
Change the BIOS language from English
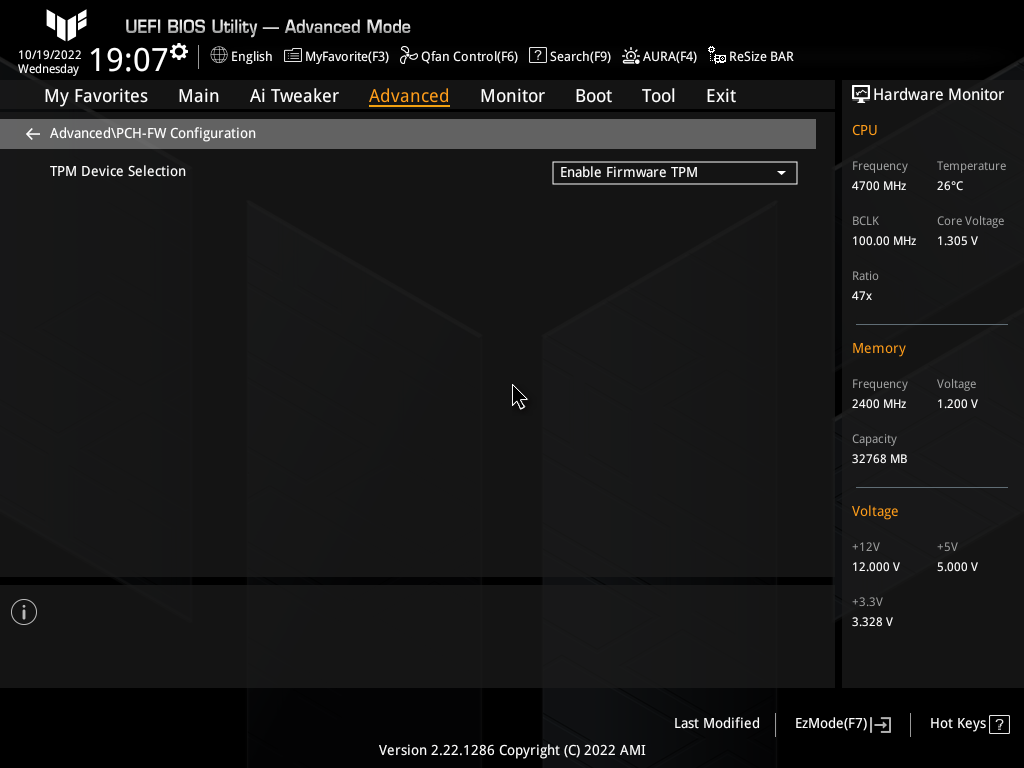tap(241, 56)
